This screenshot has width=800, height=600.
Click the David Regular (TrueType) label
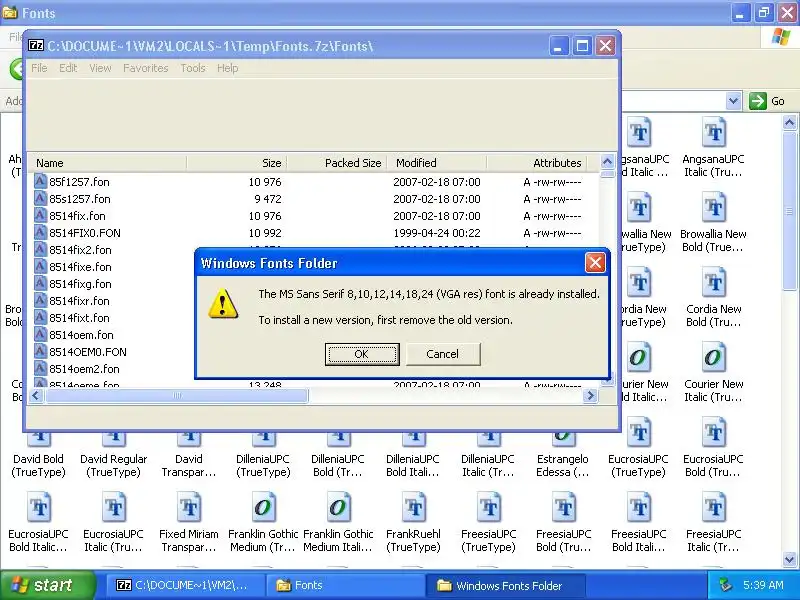pos(114,465)
